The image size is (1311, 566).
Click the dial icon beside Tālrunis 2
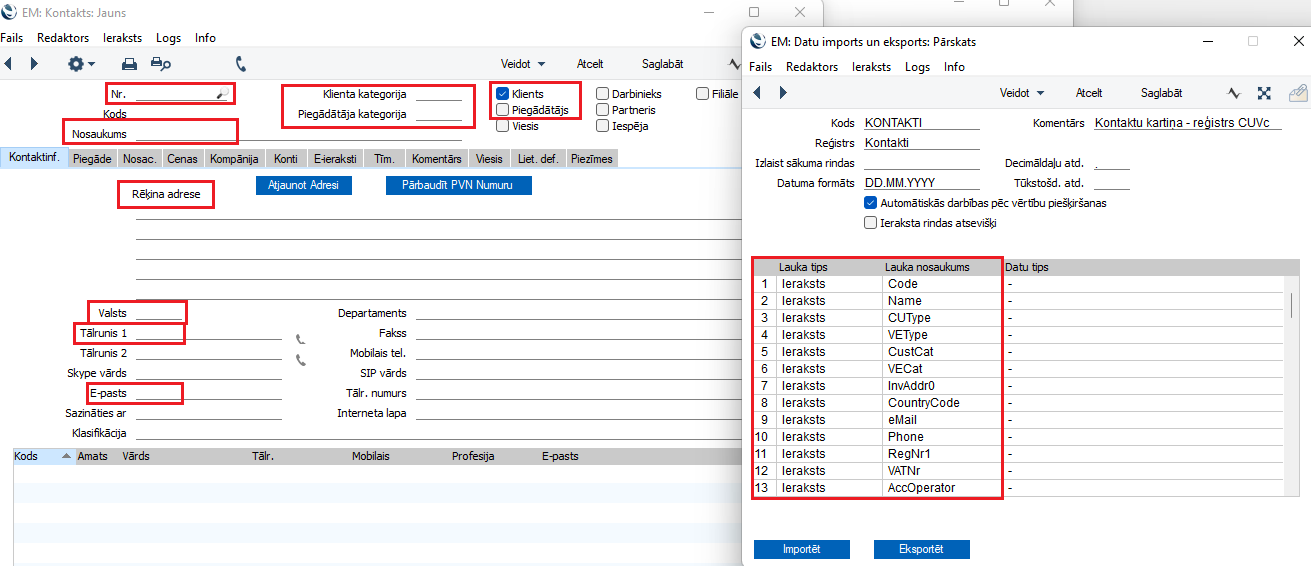[299, 359]
